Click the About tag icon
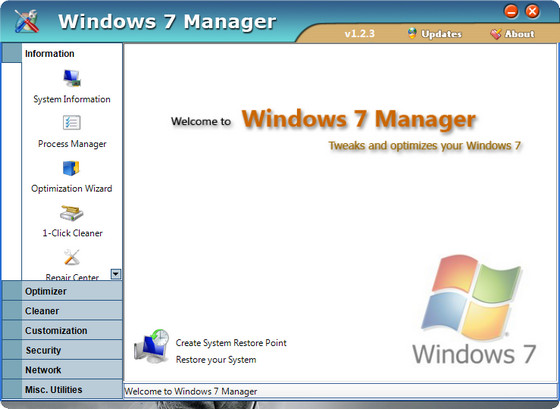The image size is (560, 409). pos(496,34)
